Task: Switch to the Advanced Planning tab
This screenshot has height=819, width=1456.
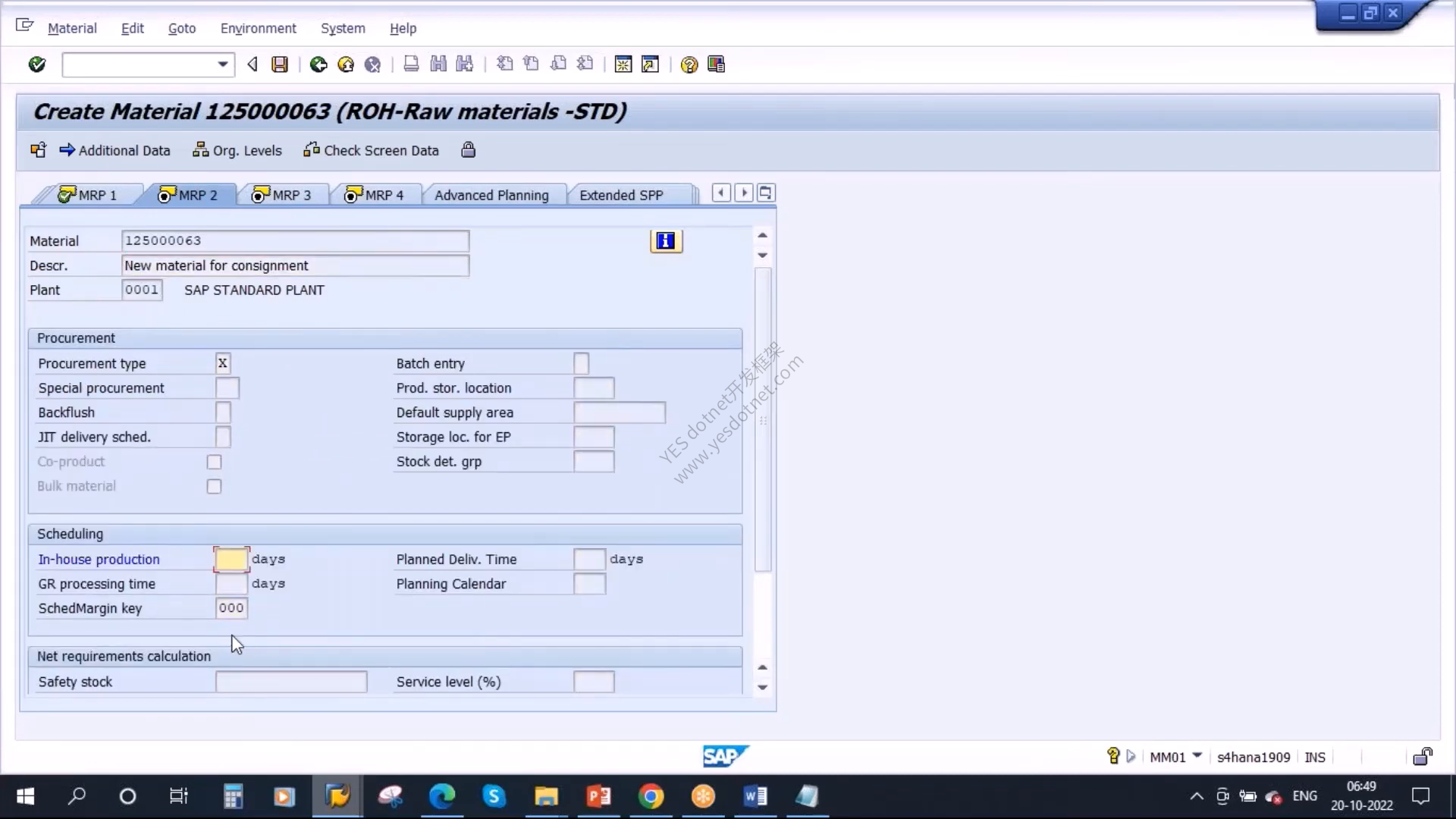Action: 491,195
